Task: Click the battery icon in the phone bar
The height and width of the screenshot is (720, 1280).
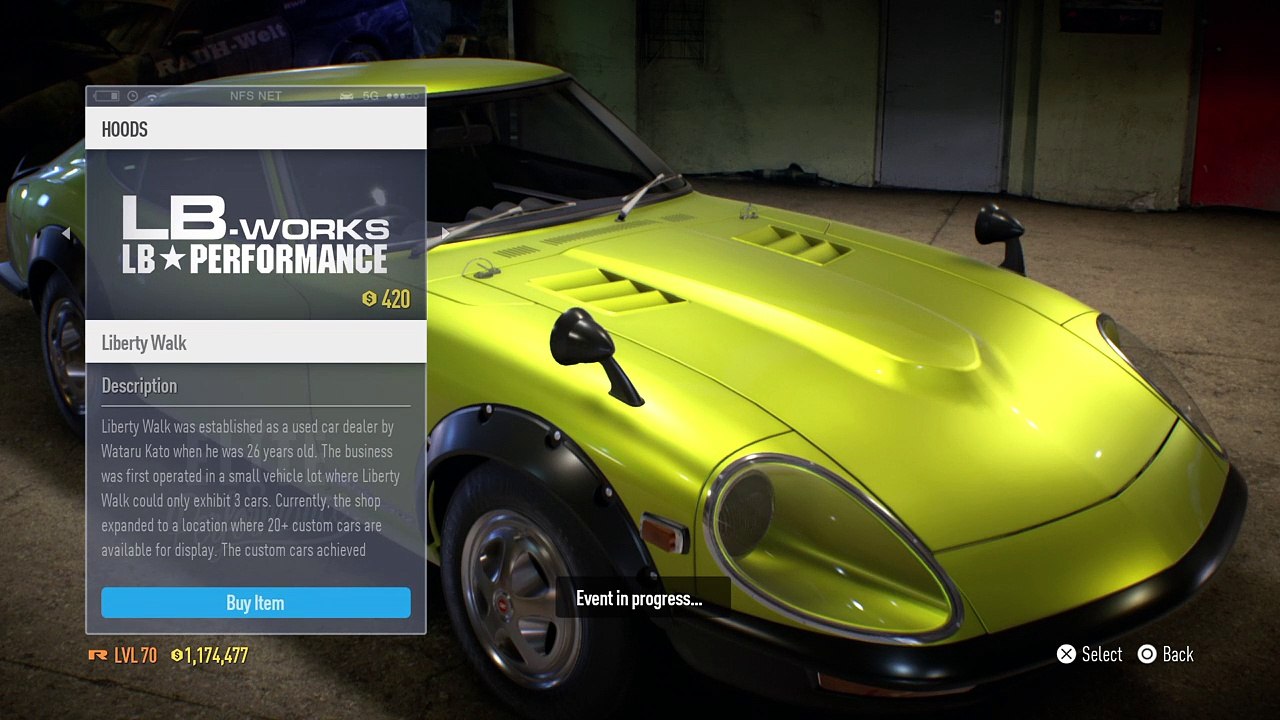Action: pyautogui.click(x=107, y=96)
